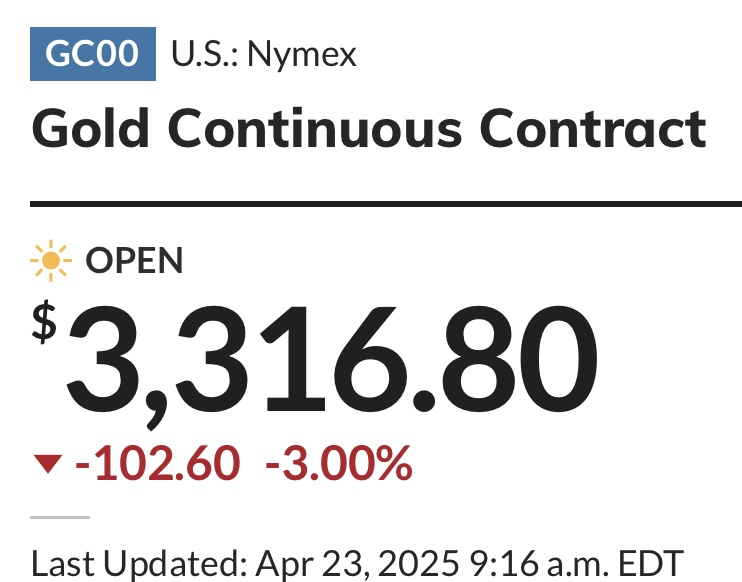Click the word Gold in the title

coord(90,128)
